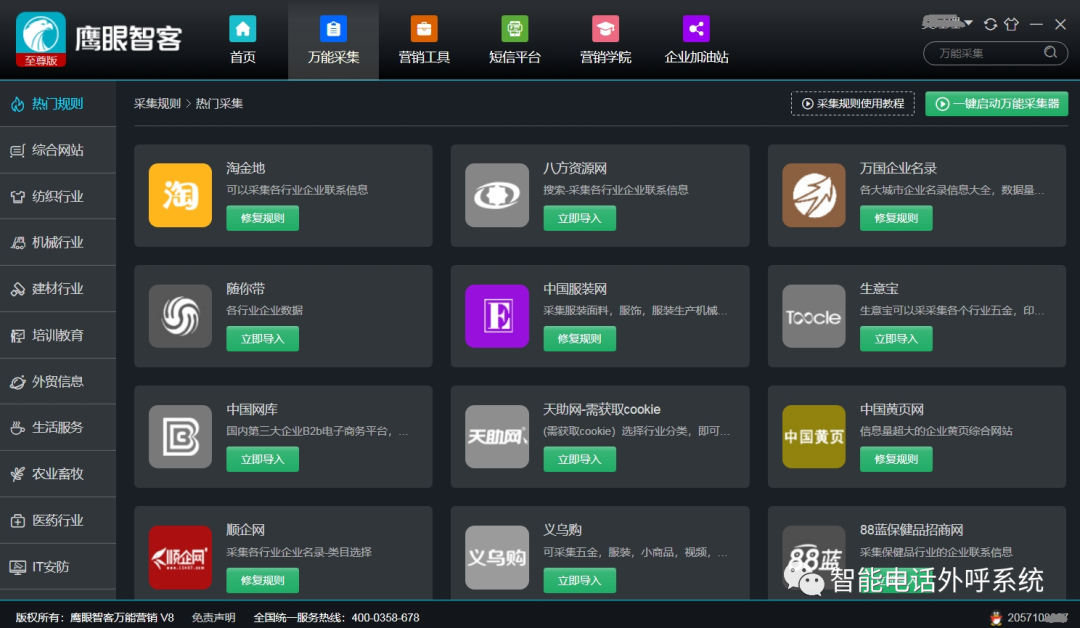Open 采集规则使用教程 tutorial button
The height and width of the screenshot is (628, 1080).
(853, 103)
